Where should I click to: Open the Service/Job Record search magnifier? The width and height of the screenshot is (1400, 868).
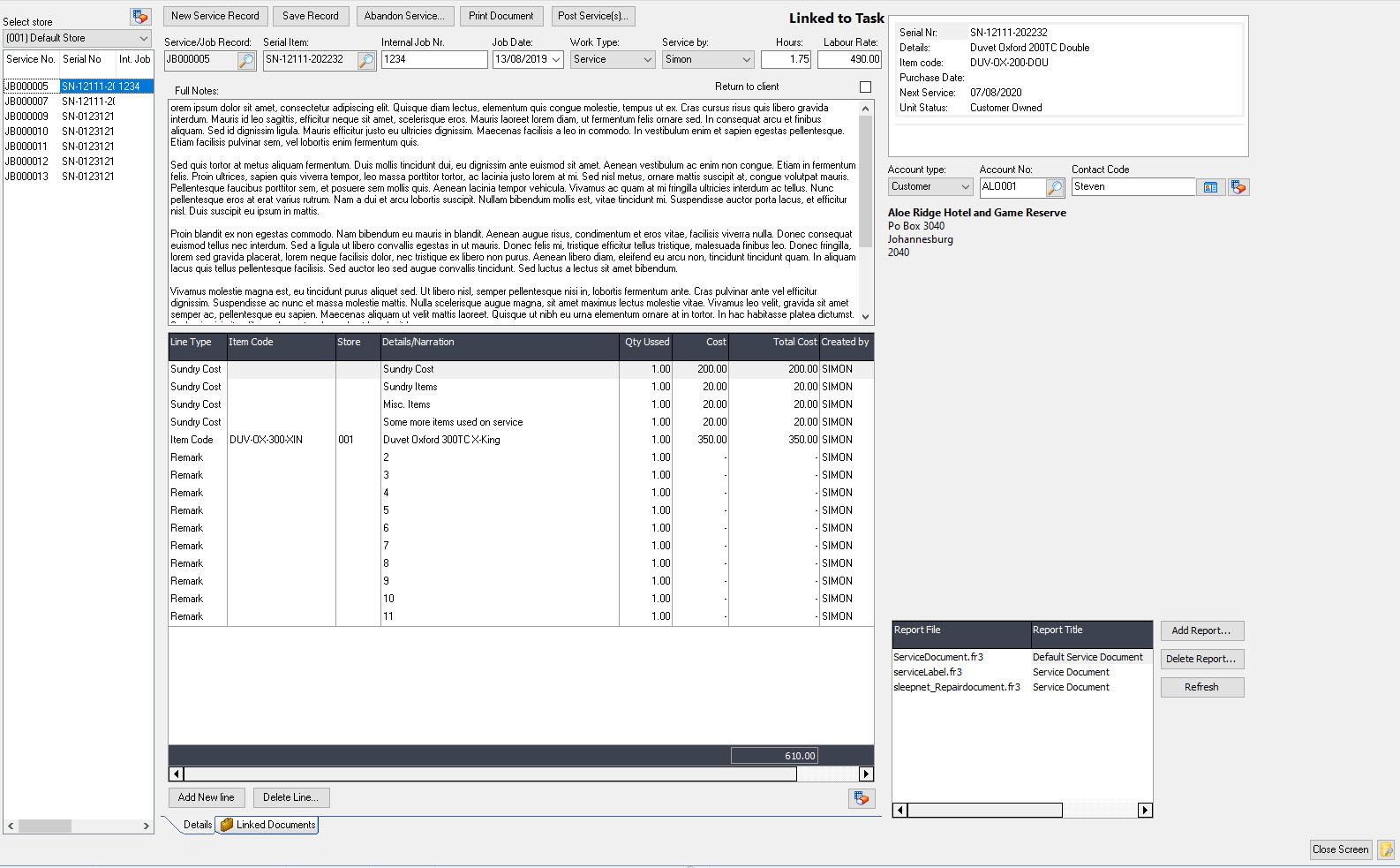[x=247, y=60]
